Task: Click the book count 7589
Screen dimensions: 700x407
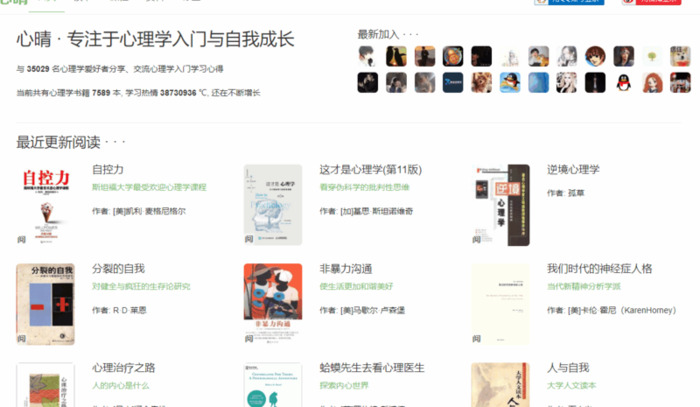Action: click(x=101, y=93)
